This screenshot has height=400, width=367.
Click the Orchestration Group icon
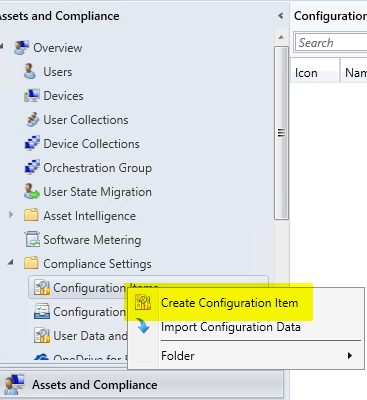click(x=32, y=168)
